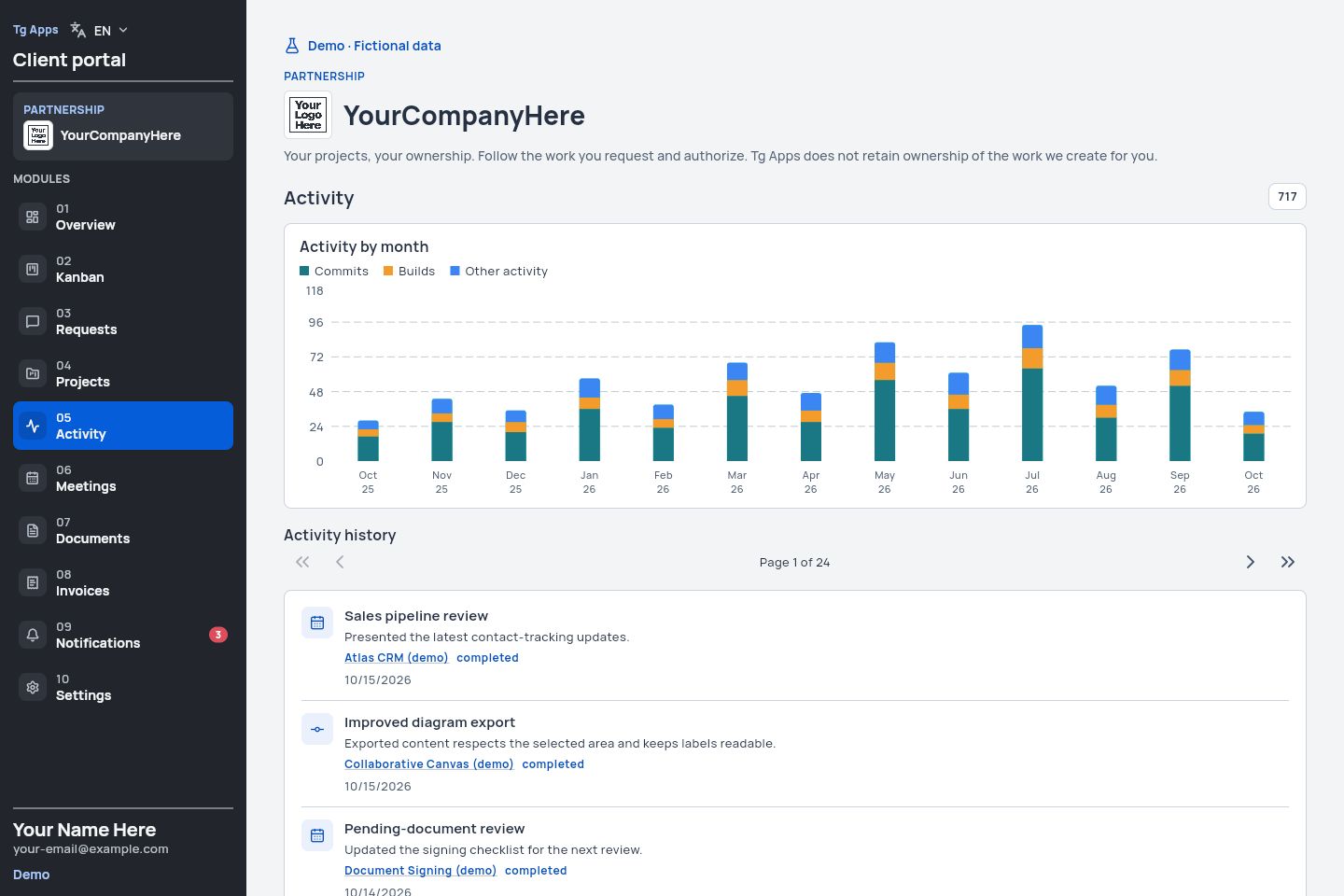Image resolution: width=1344 pixels, height=896 pixels.
Task: Jump to last activity history page
Action: 1288,562
